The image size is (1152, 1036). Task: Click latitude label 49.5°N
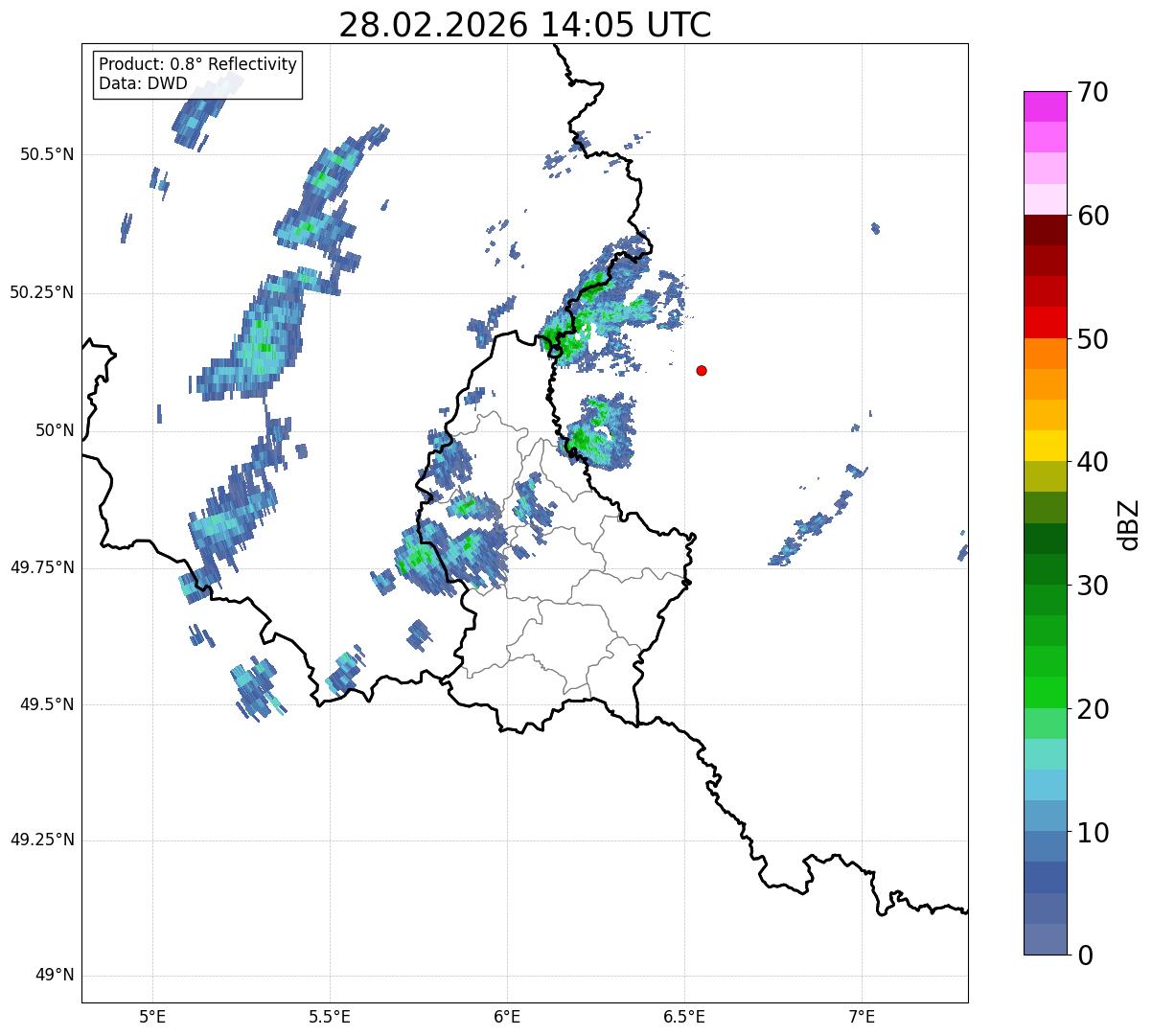(47, 704)
